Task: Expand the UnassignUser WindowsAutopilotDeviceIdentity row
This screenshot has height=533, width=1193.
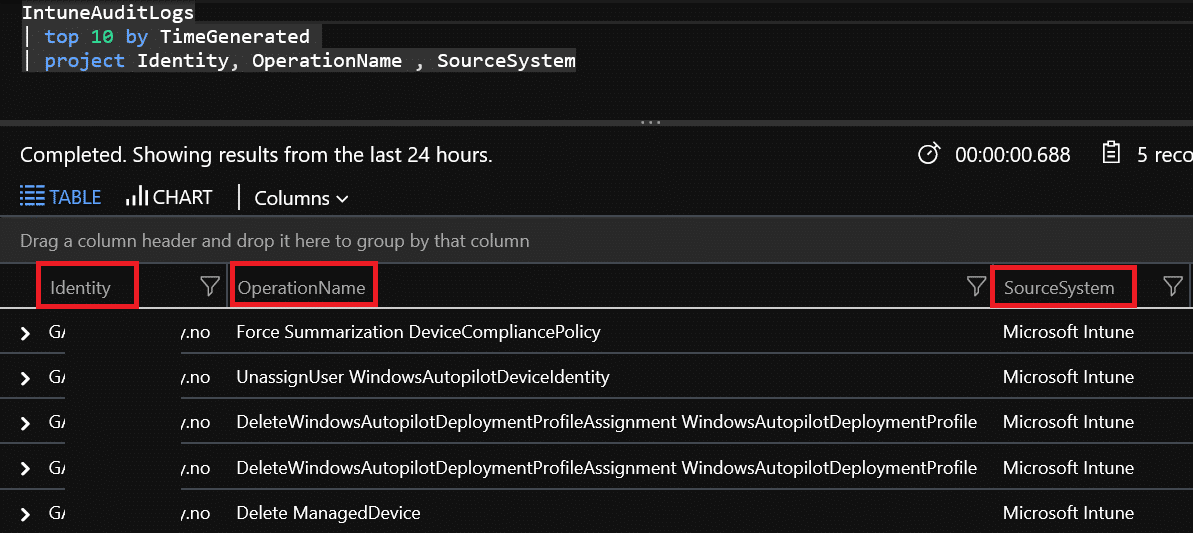Action: pyautogui.click(x=25, y=378)
